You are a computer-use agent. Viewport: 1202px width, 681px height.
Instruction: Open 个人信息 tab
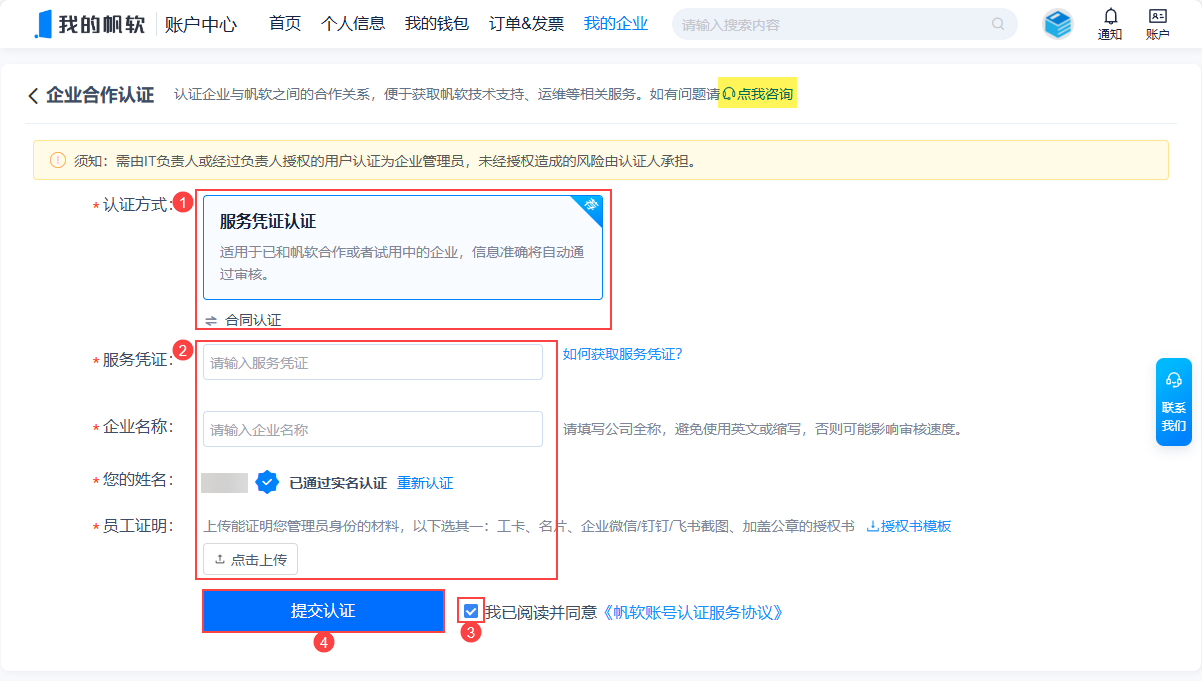pyautogui.click(x=353, y=24)
